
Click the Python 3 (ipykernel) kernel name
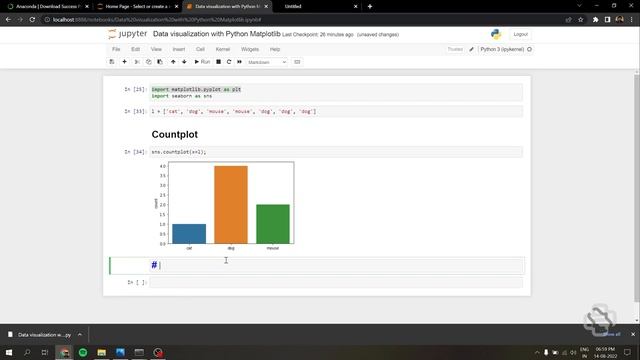(x=502, y=49)
